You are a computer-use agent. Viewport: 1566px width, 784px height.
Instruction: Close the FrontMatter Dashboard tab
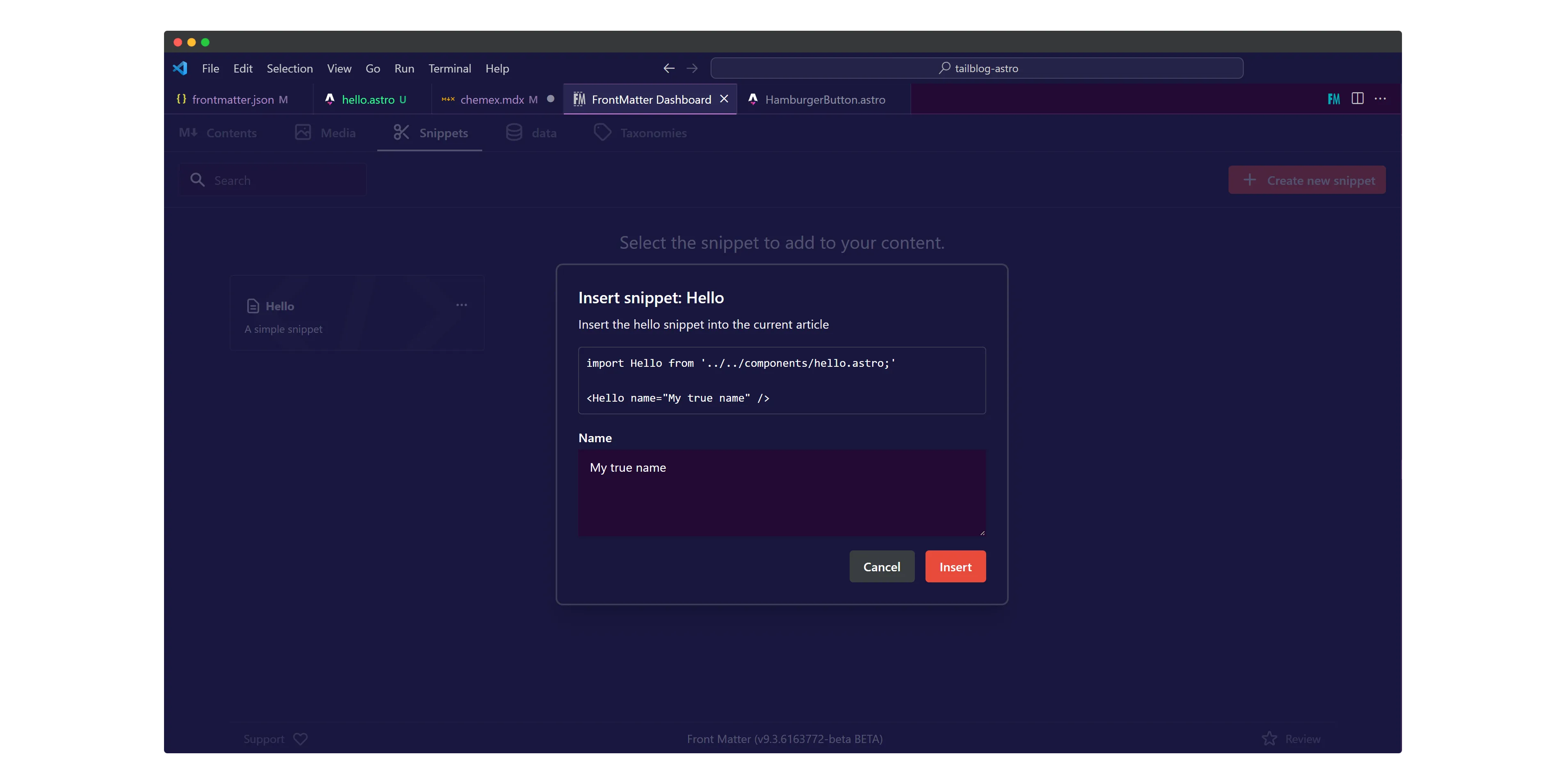[x=724, y=99]
